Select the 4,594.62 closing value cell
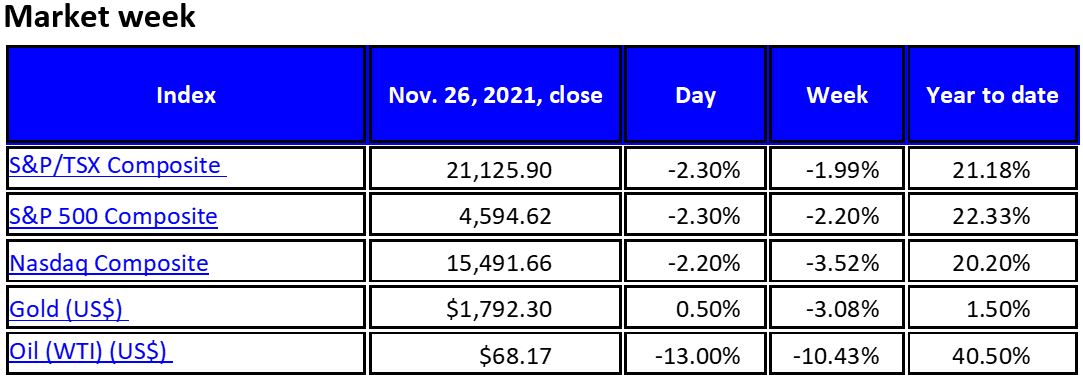This screenshot has width=1083, height=379. pos(495,215)
